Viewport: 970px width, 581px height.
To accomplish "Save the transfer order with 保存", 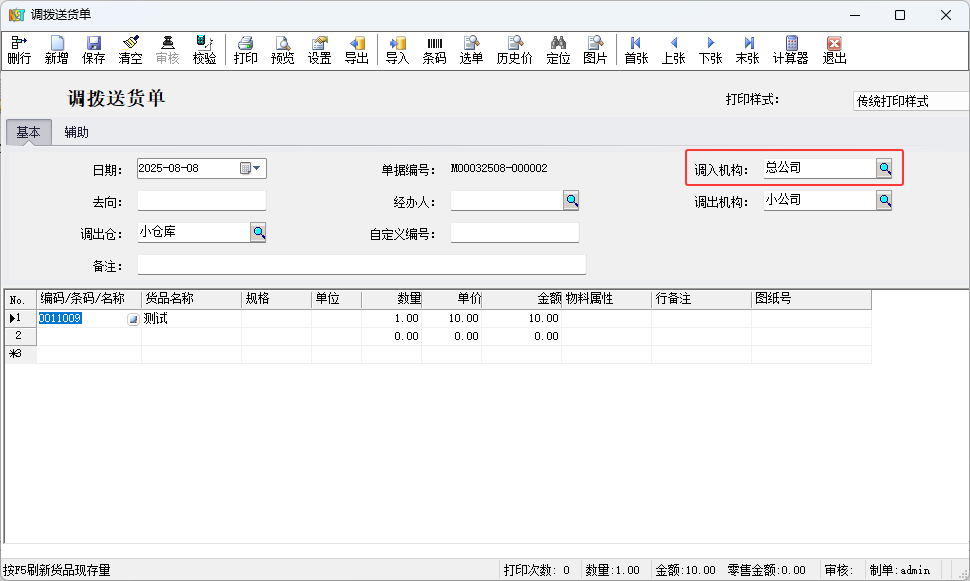I will (93, 50).
